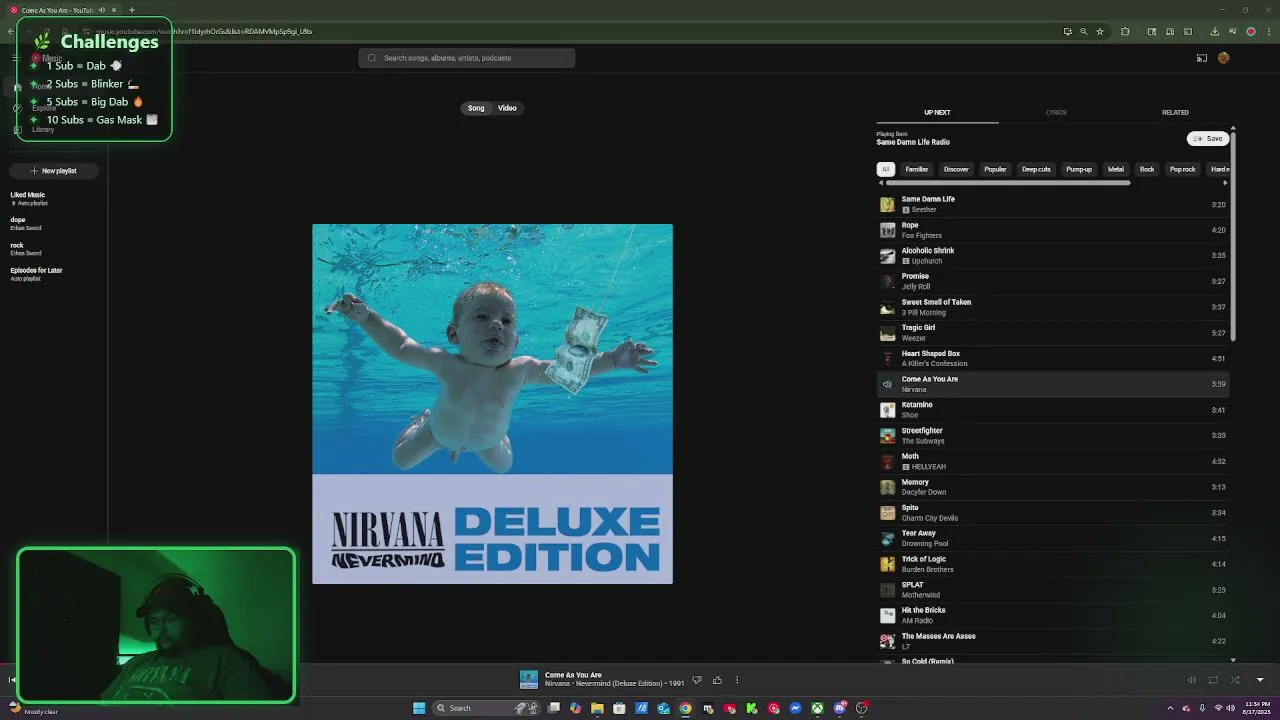Screen dimensions: 1280x720
Task: Save the queue with Save button
Action: pos(1208,139)
